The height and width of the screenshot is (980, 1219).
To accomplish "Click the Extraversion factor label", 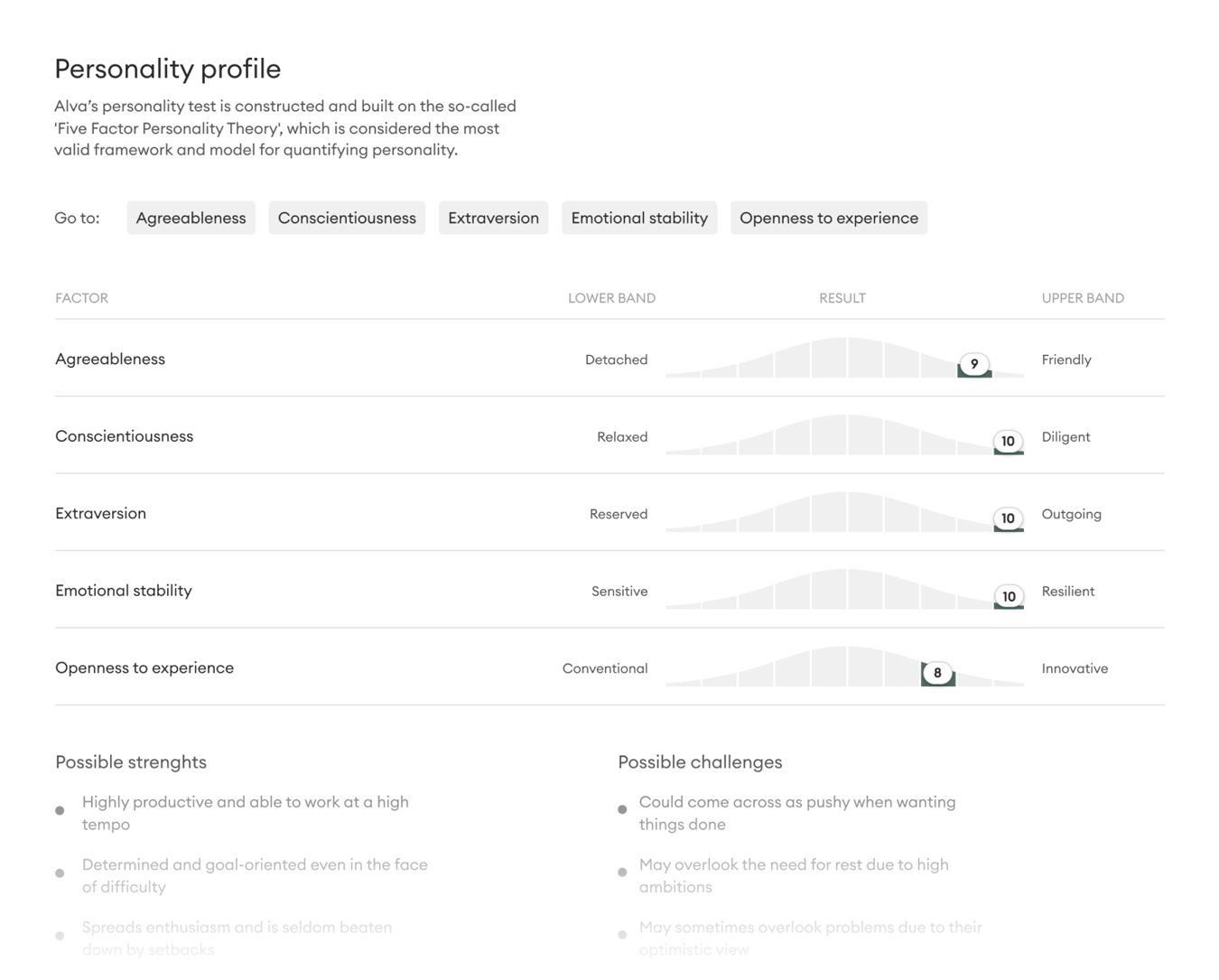I will [100, 513].
